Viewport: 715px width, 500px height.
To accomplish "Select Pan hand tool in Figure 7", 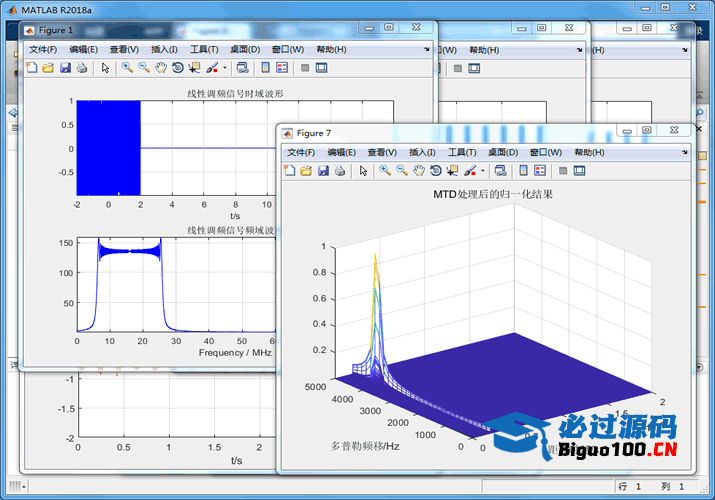I will click(x=419, y=171).
